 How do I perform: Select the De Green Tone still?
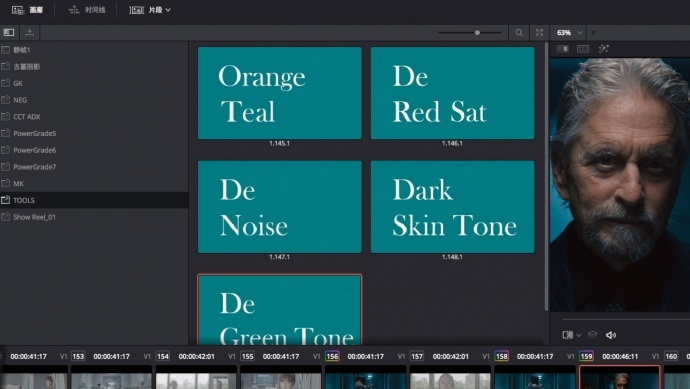(280, 310)
